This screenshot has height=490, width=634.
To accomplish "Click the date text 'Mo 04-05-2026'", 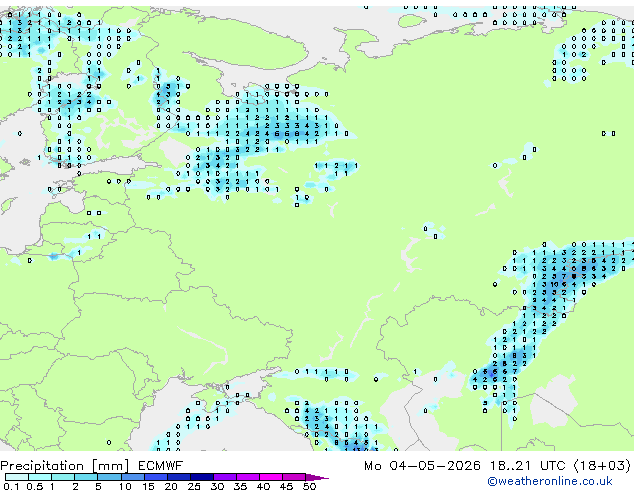I will pos(423,466).
